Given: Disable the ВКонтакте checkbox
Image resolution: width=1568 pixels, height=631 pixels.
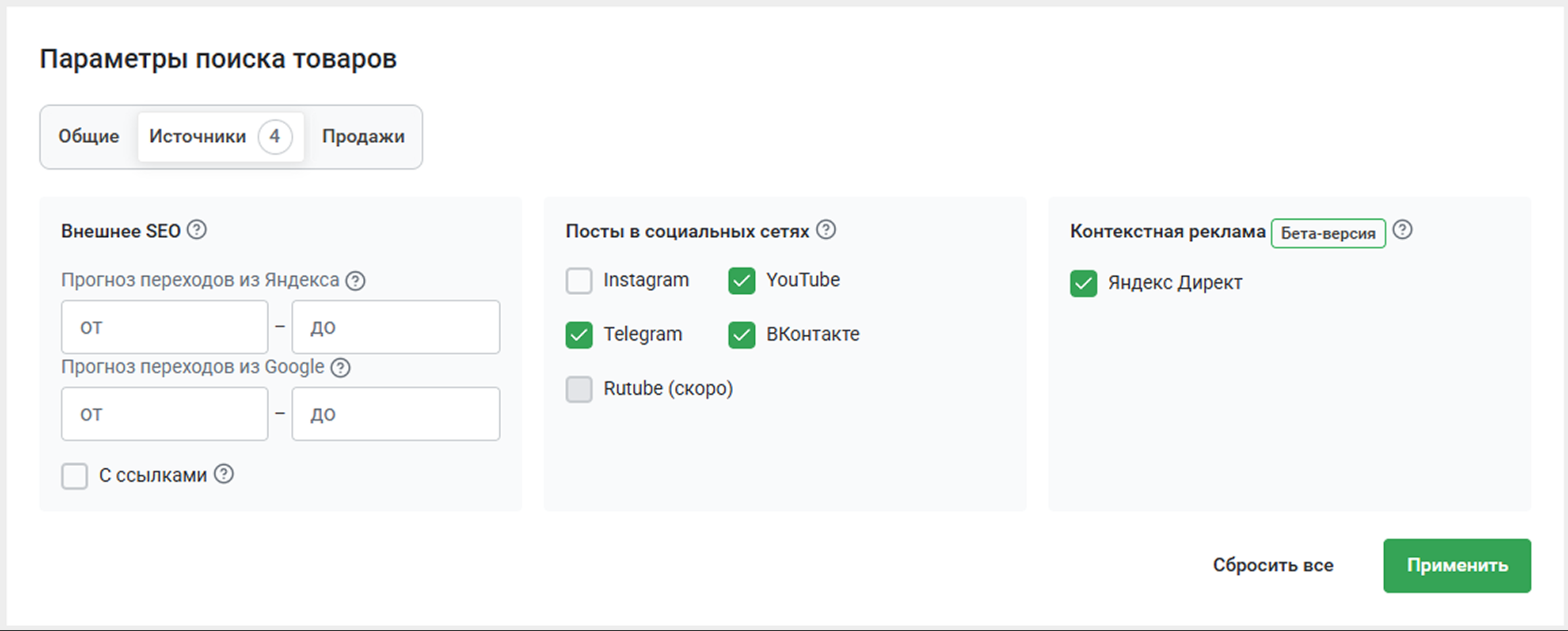Looking at the screenshot, I should [741, 334].
